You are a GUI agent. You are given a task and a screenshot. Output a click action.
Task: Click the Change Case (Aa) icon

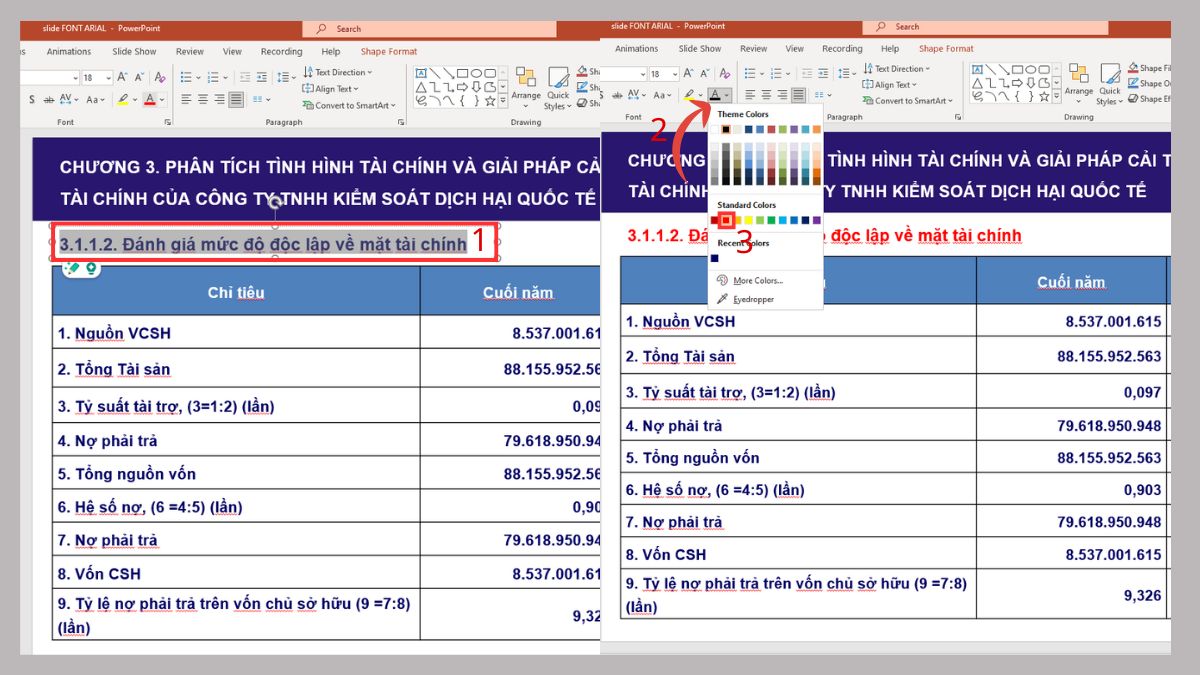click(92, 100)
